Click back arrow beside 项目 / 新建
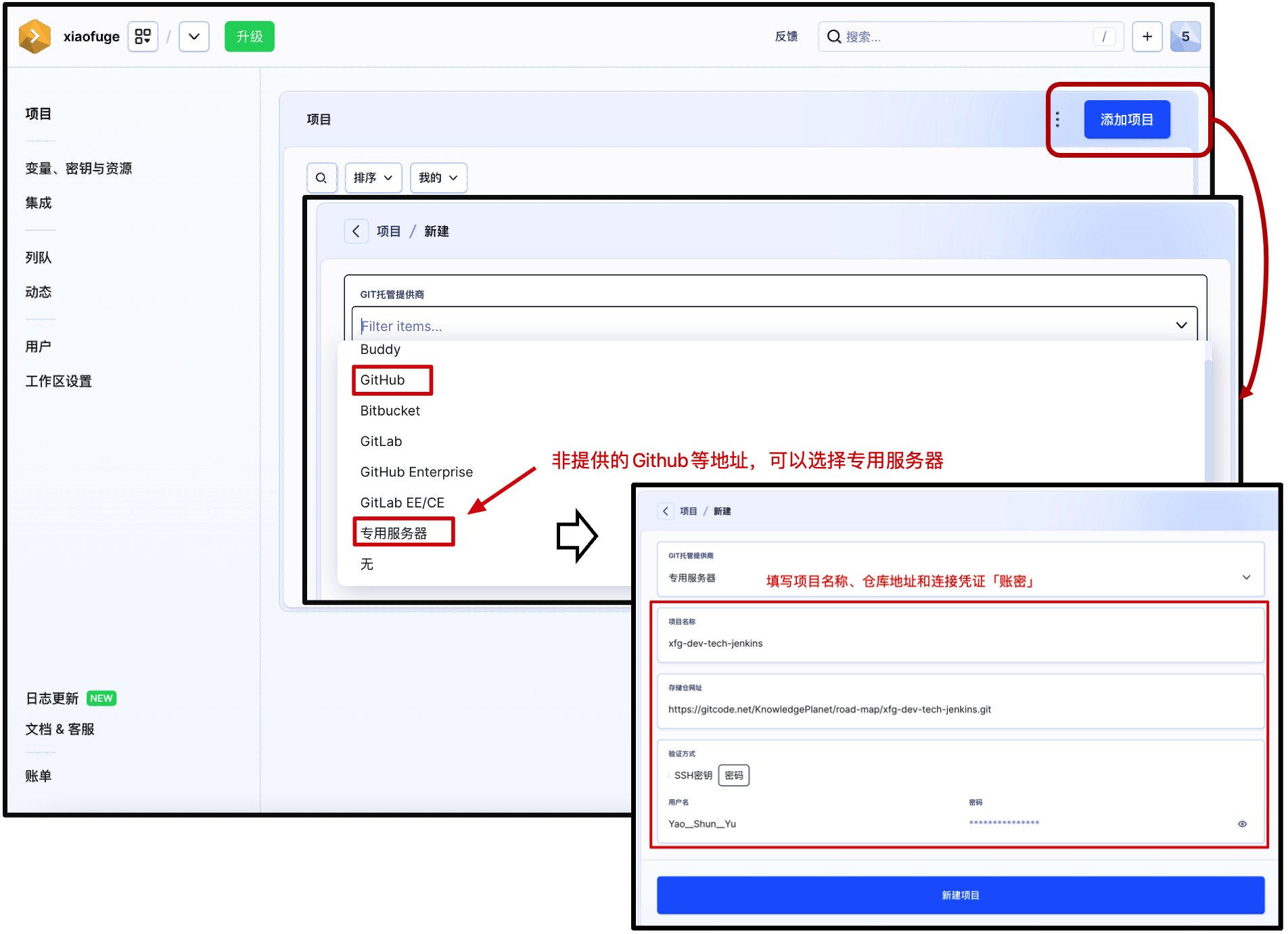This screenshot has height=934, width=1288. [x=356, y=231]
